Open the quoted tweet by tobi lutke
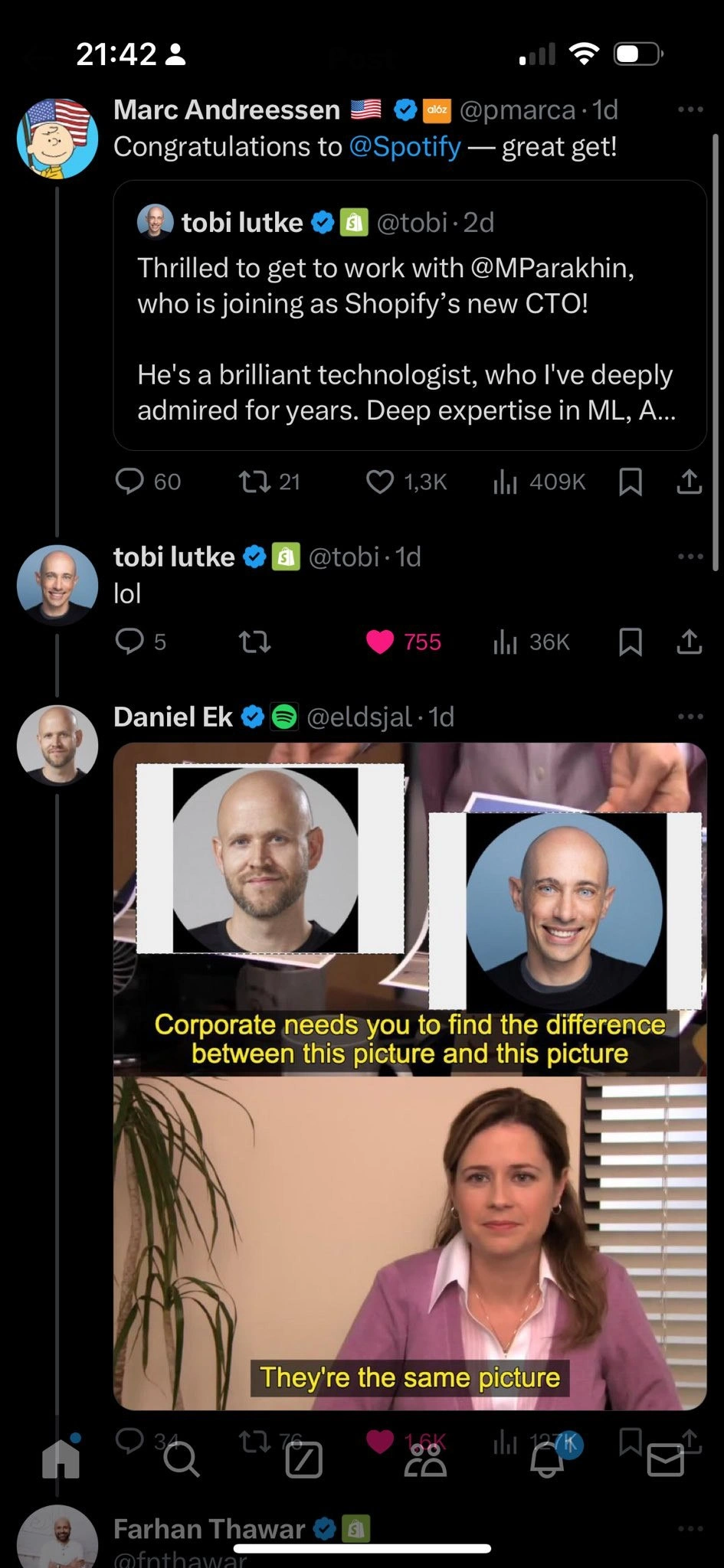The height and width of the screenshot is (1568, 724). tap(410, 315)
